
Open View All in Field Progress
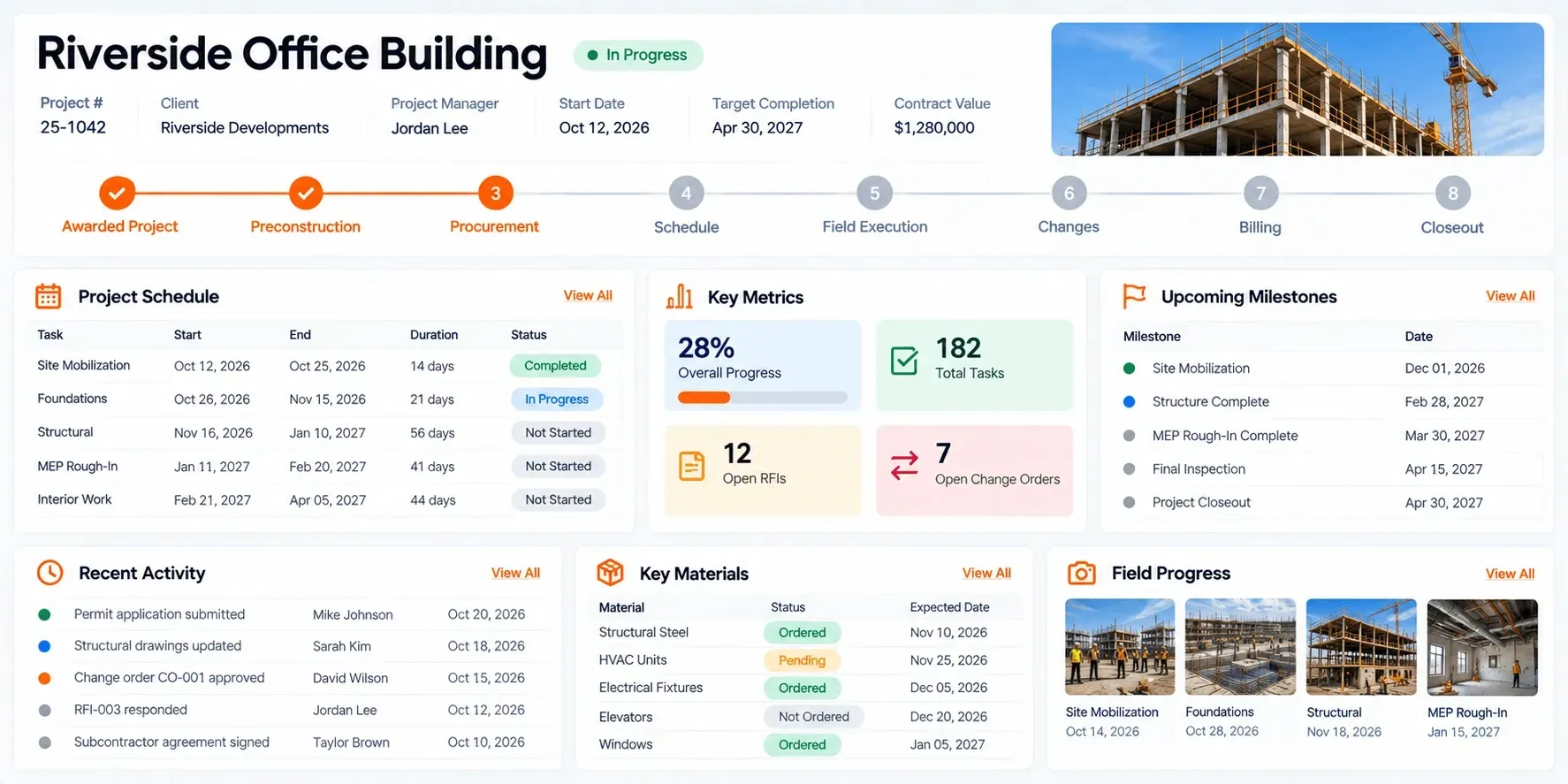click(x=1511, y=574)
